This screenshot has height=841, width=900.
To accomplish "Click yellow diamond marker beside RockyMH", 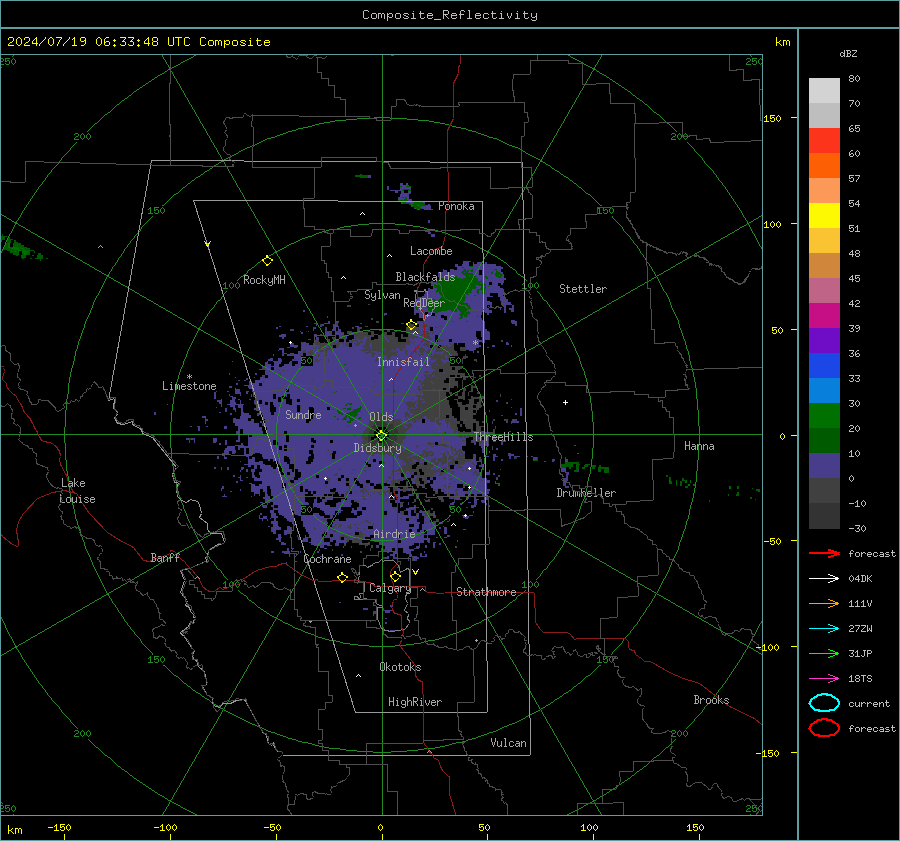I will click(x=267, y=261).
